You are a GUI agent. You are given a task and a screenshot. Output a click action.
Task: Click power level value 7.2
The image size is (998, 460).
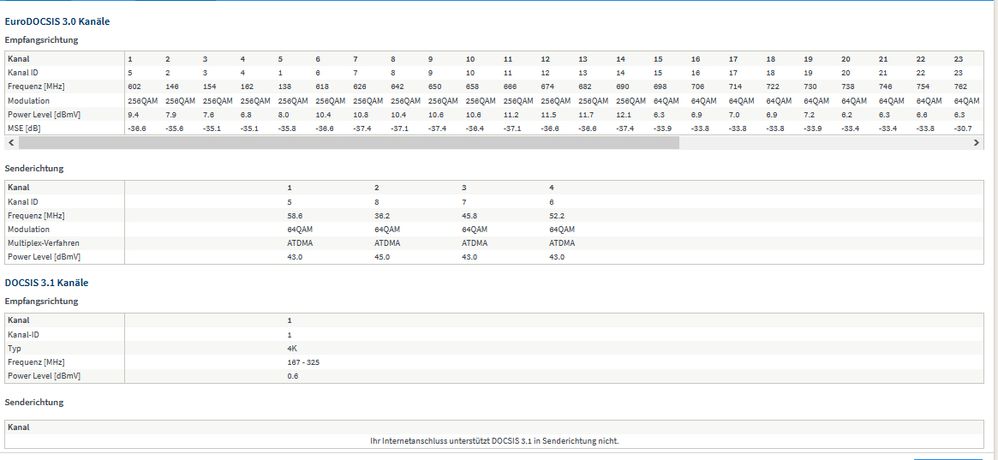pyautogui.click(x=810, y=115)
